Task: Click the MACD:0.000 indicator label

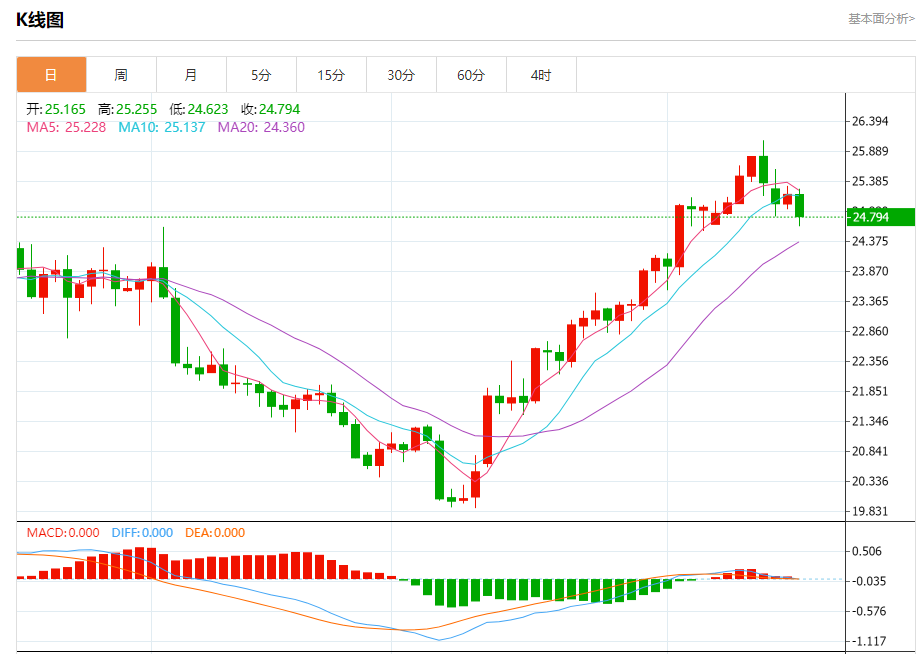Action: click(x=63, y=533)
